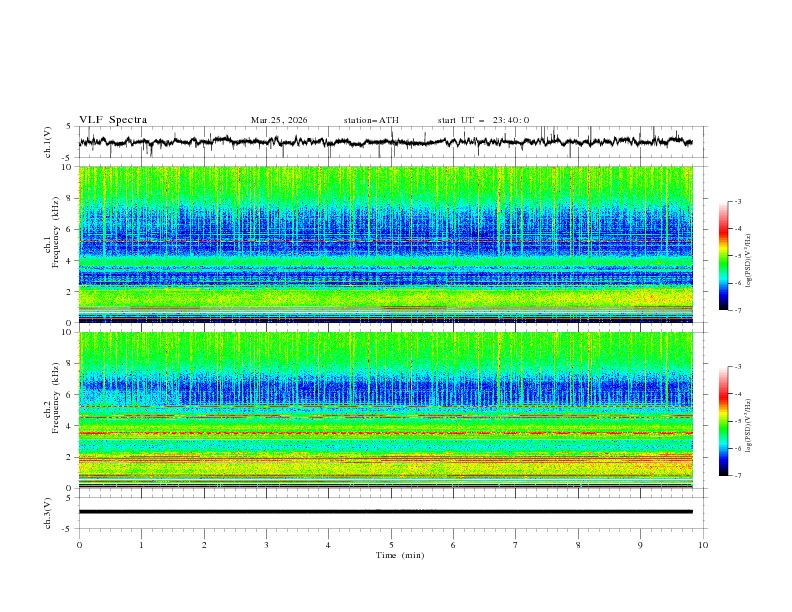The height and width of the screenshot is (612, 792).
Task: Click time axis tick label "5"
Action: 391,545
